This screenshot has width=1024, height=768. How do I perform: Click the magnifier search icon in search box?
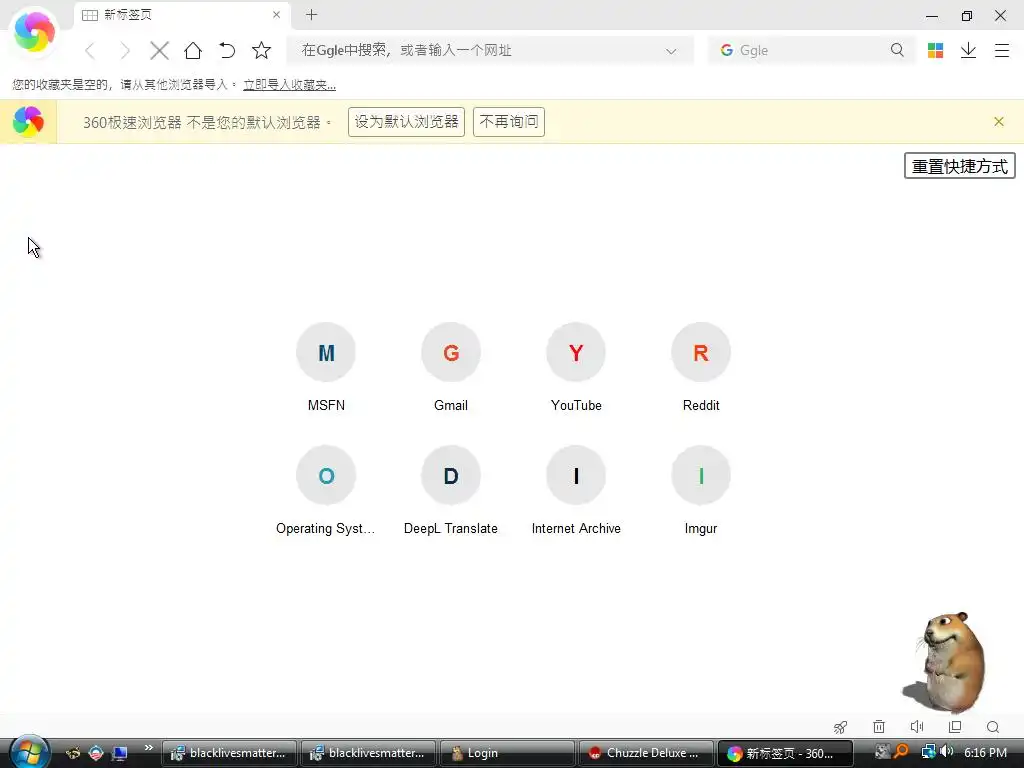click(897, 50)
